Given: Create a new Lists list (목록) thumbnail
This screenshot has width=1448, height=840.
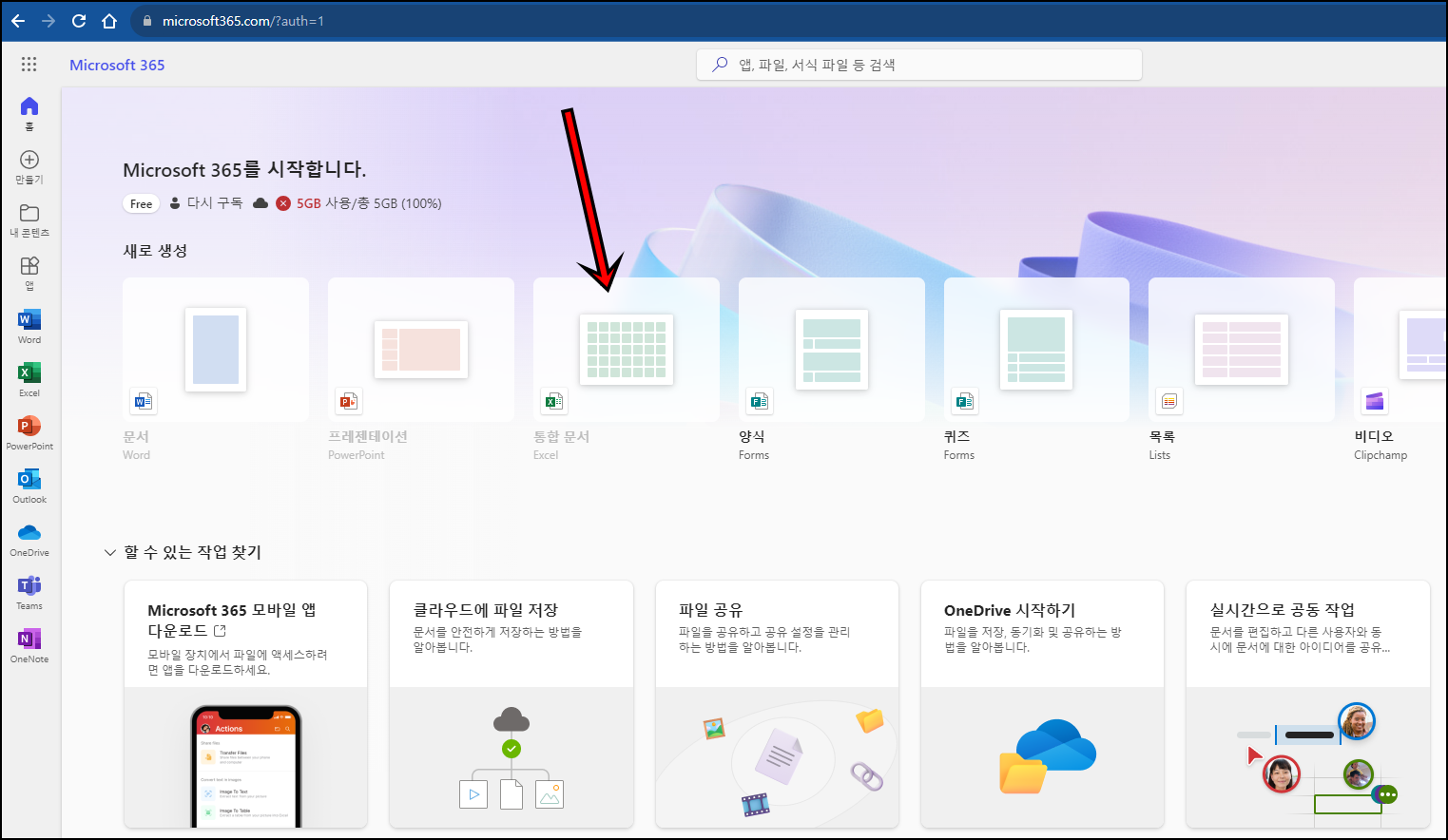Looking at the screenshot, I should [1242, 350].
